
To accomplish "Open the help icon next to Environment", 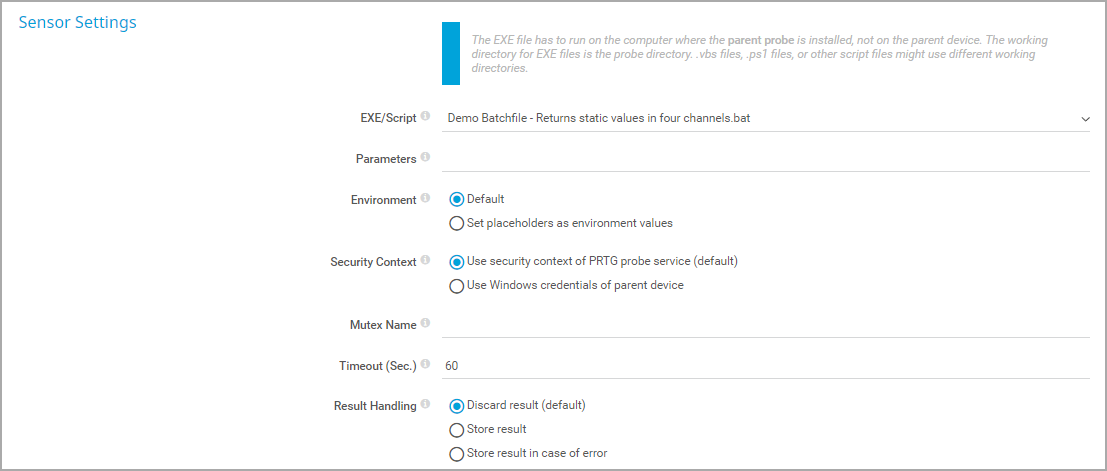I will 425,198.
